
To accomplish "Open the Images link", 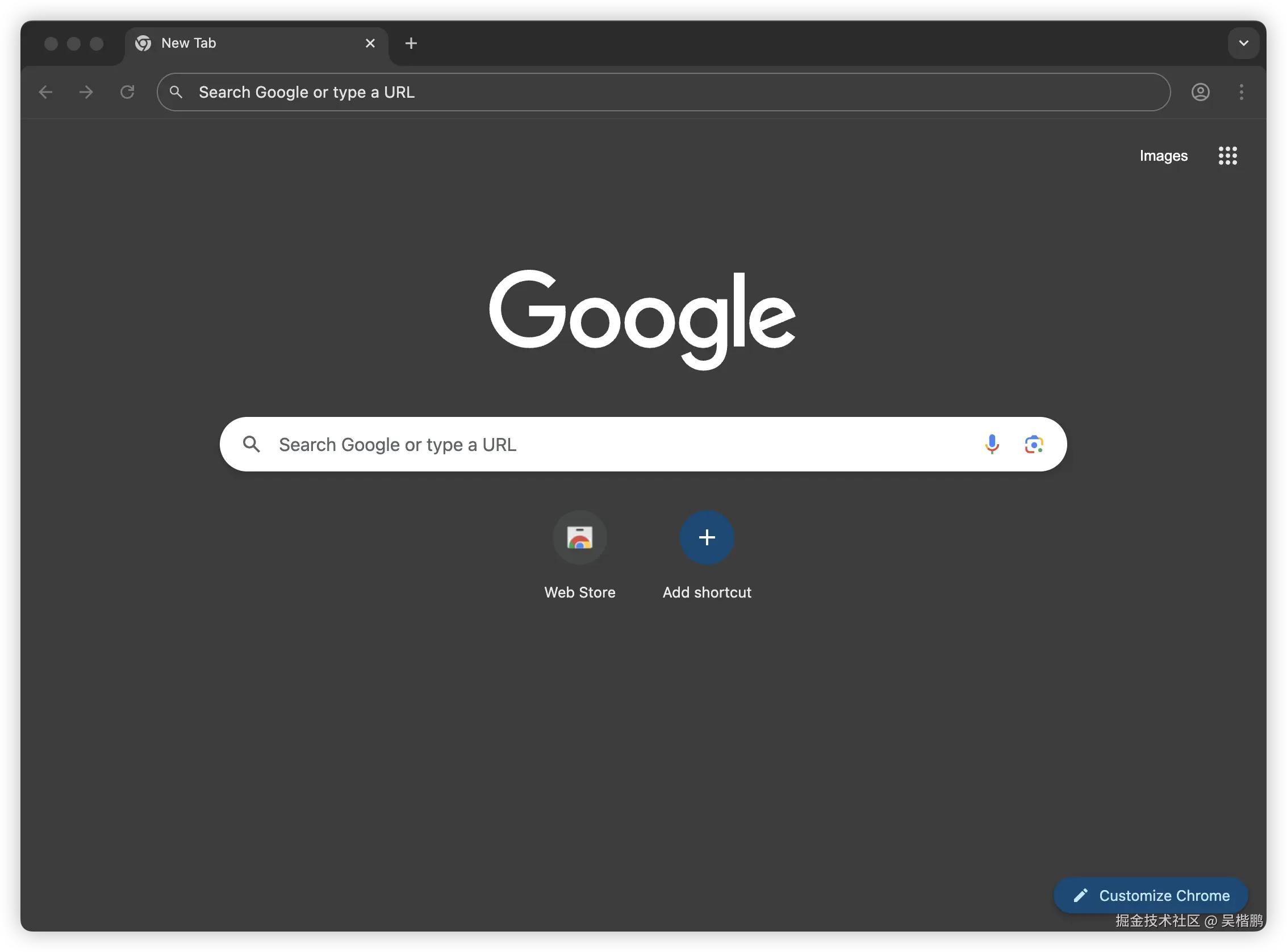I will [x=1163, y=156].
